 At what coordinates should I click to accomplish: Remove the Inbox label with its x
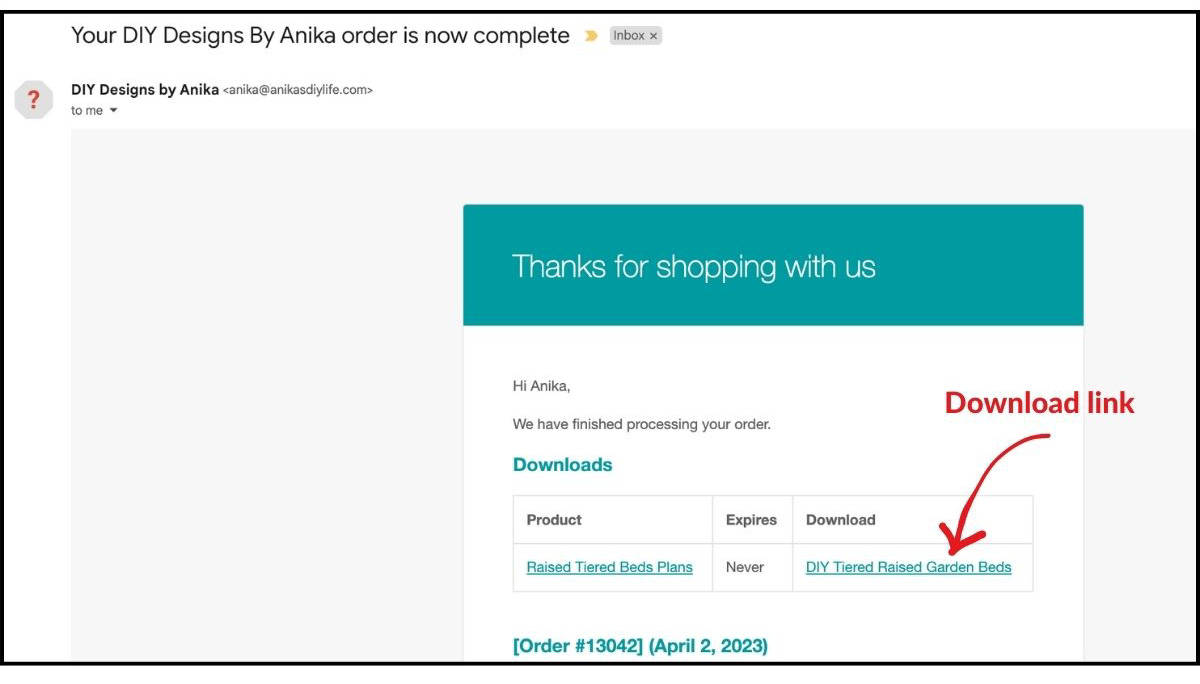pyautogui.click(x=654, y=36)
